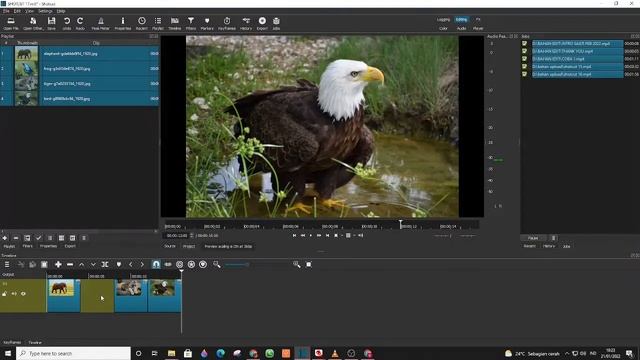The image size is (640, 360).
Task: Click the current timecode field in player
Action: [177, 236]
